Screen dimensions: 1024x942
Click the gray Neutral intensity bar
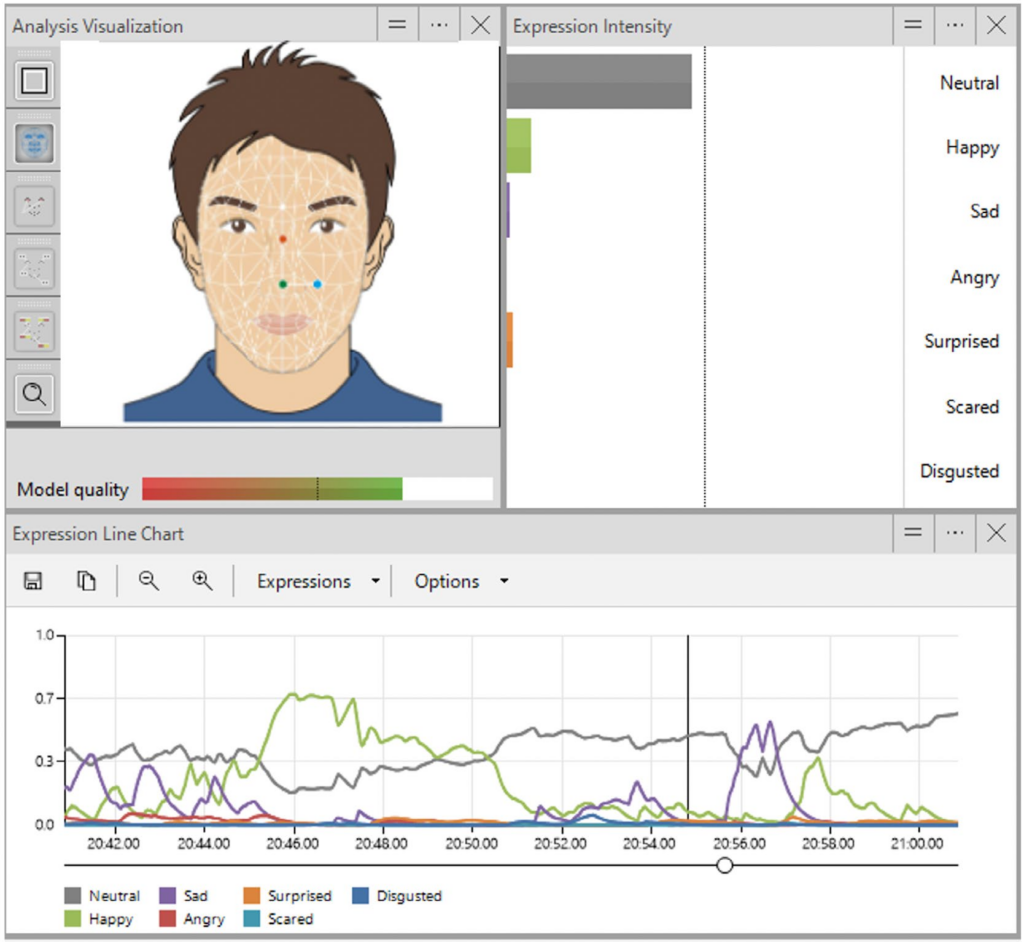point(599,81)
